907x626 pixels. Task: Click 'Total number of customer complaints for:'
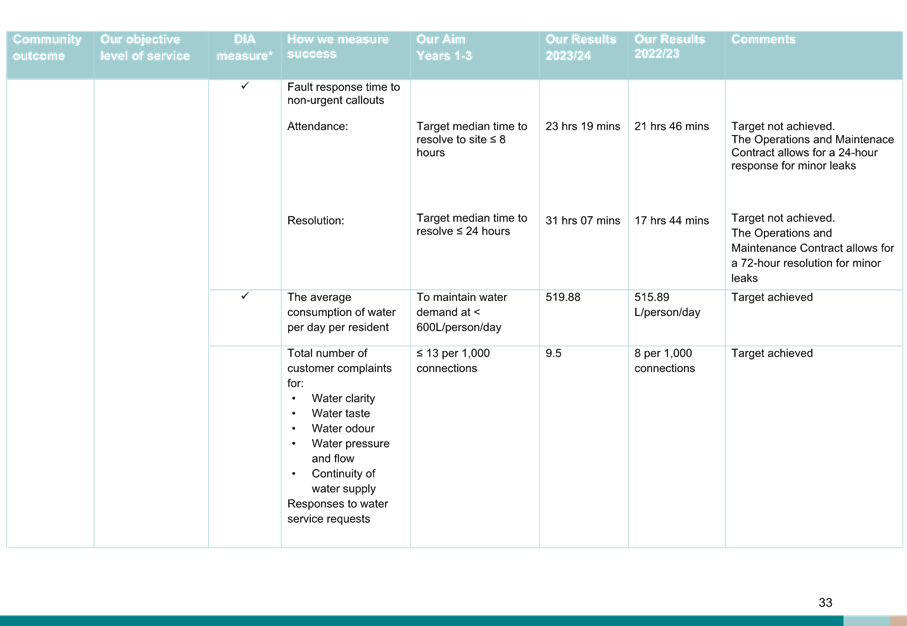339,368
